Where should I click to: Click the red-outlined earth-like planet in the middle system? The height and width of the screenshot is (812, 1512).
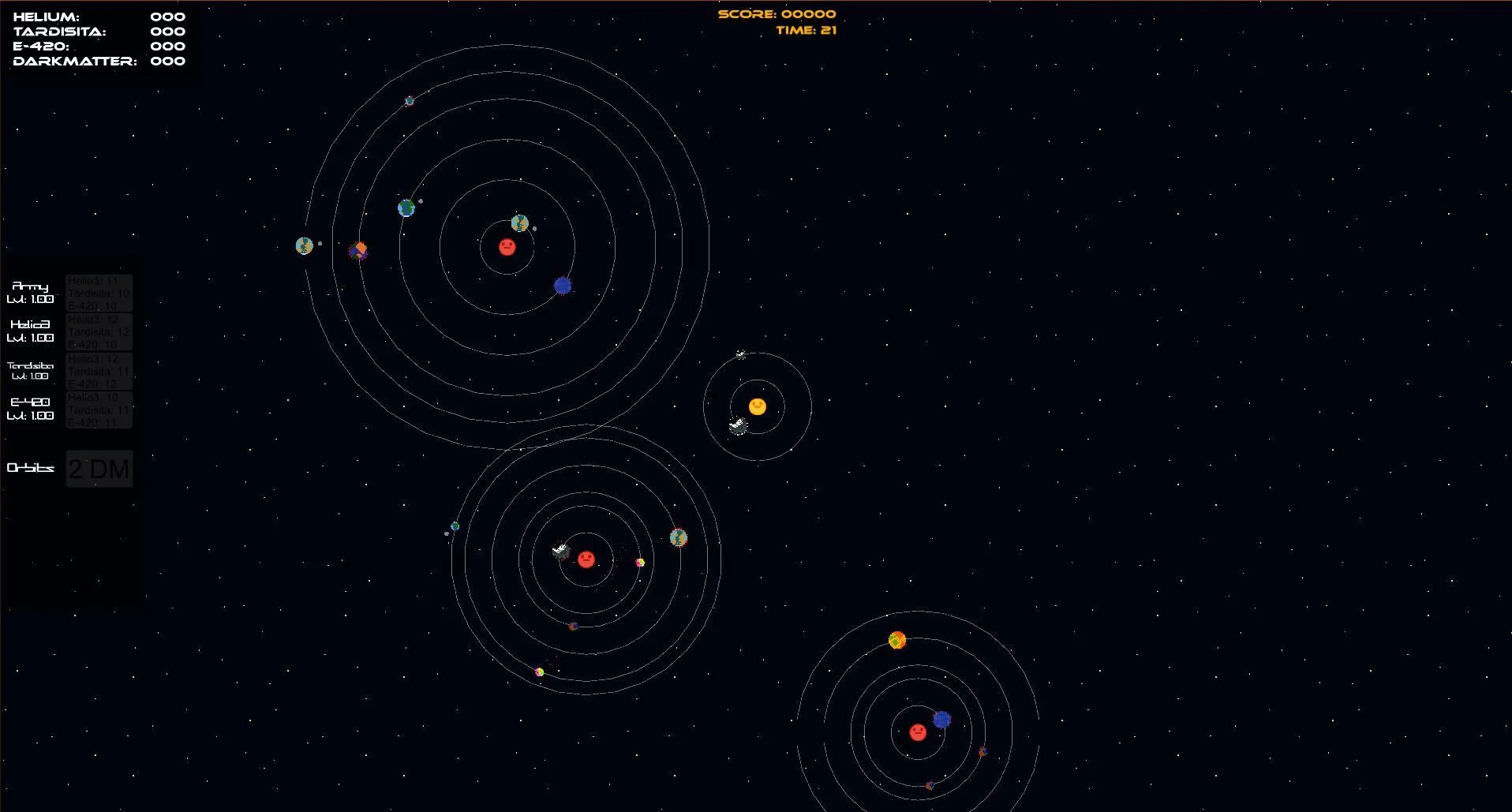click(x=679, y=537)
